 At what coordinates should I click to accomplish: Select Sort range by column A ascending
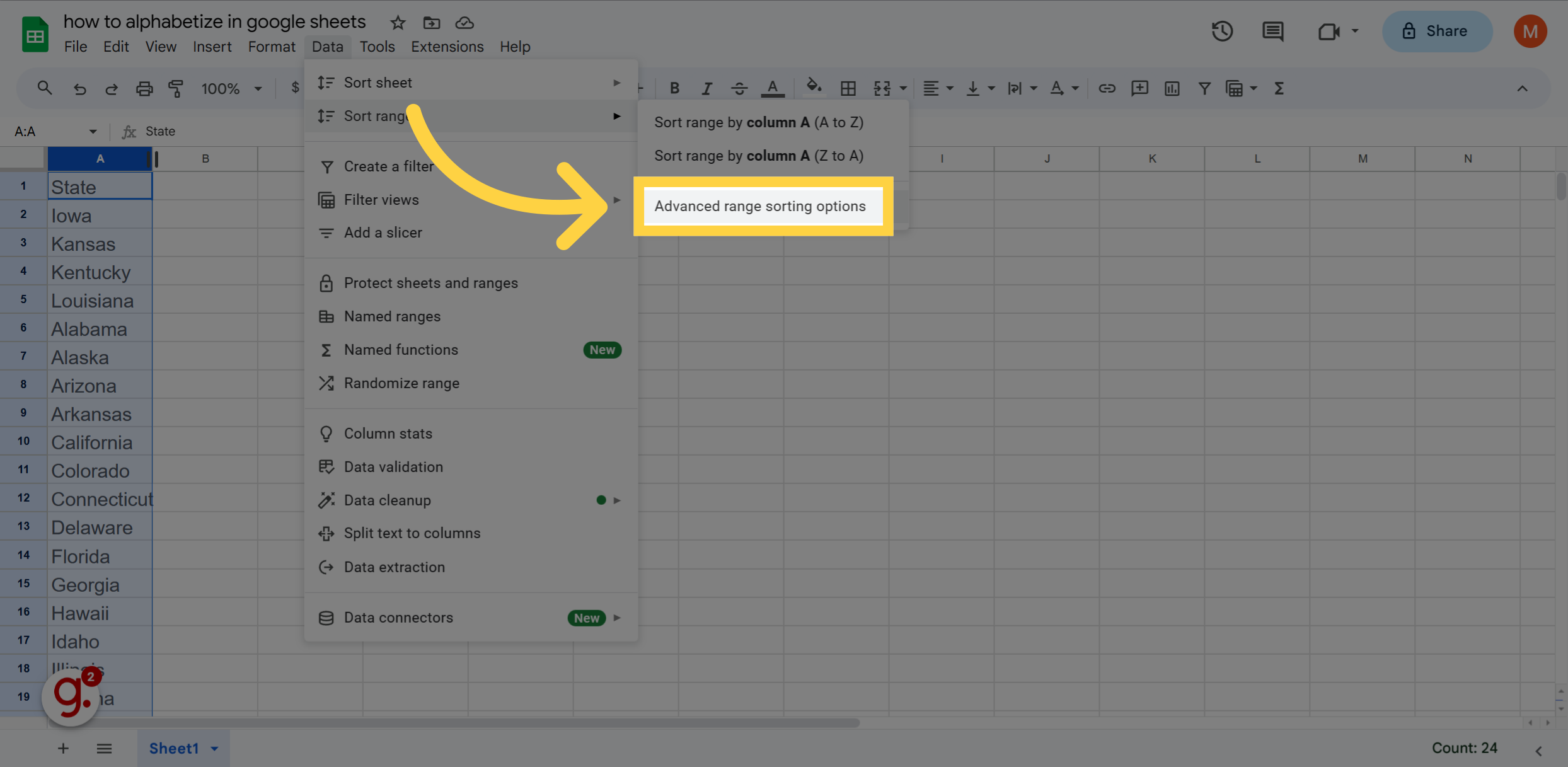pyautogui.click(x=759, y=122)
